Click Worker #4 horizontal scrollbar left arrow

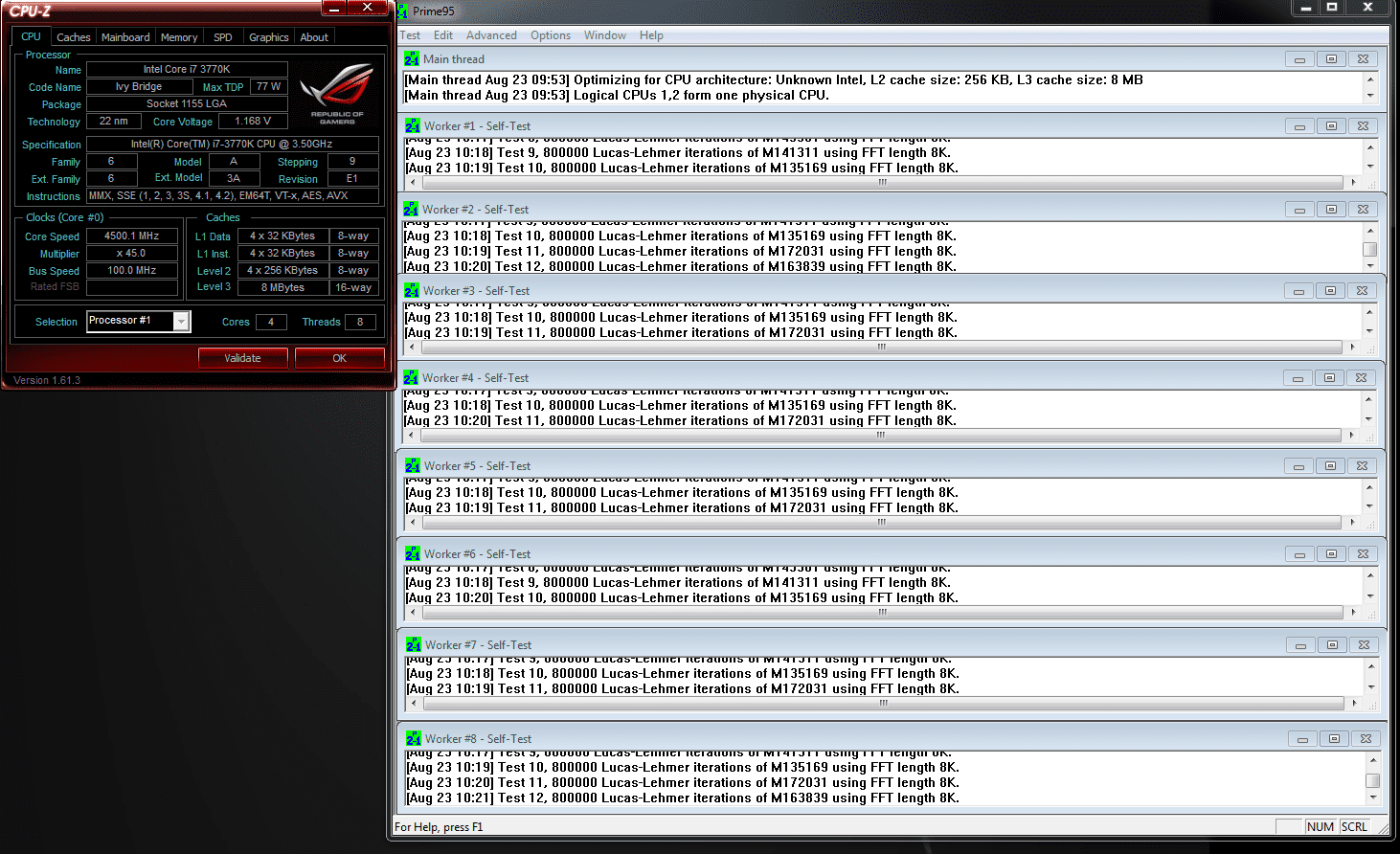click(412, 435)
